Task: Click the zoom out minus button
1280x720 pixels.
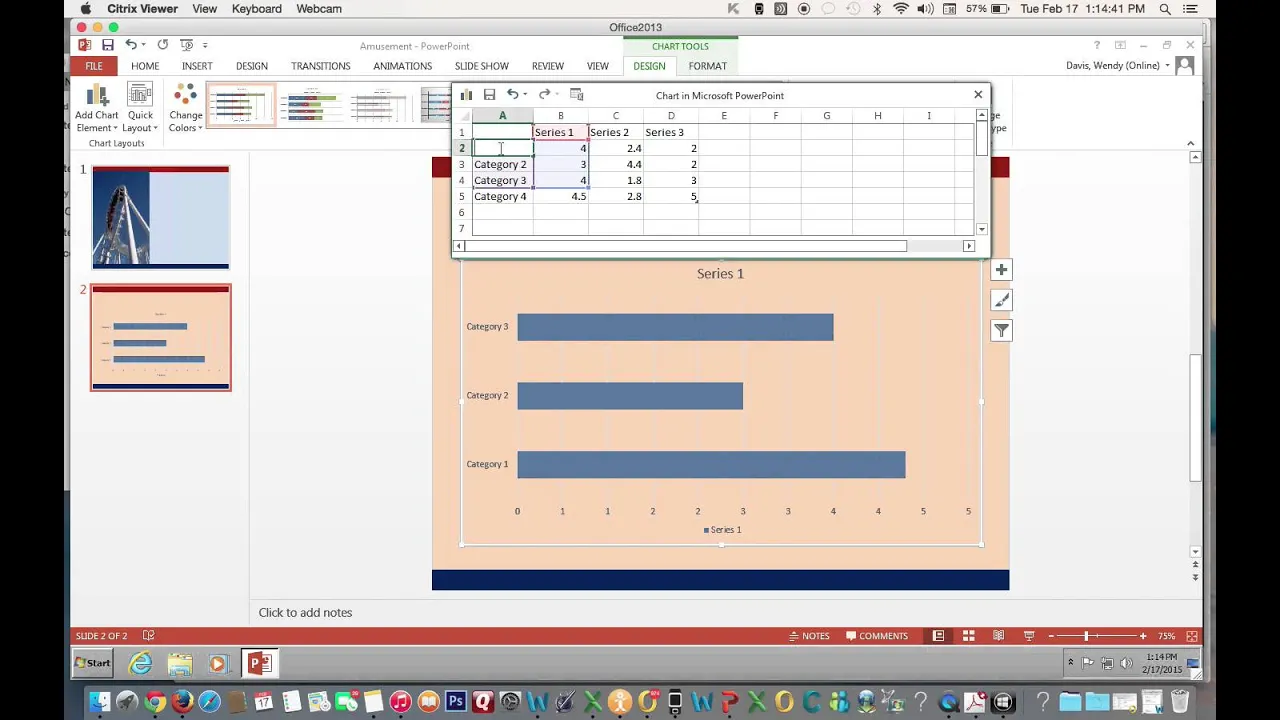Action: point(1052,636)
